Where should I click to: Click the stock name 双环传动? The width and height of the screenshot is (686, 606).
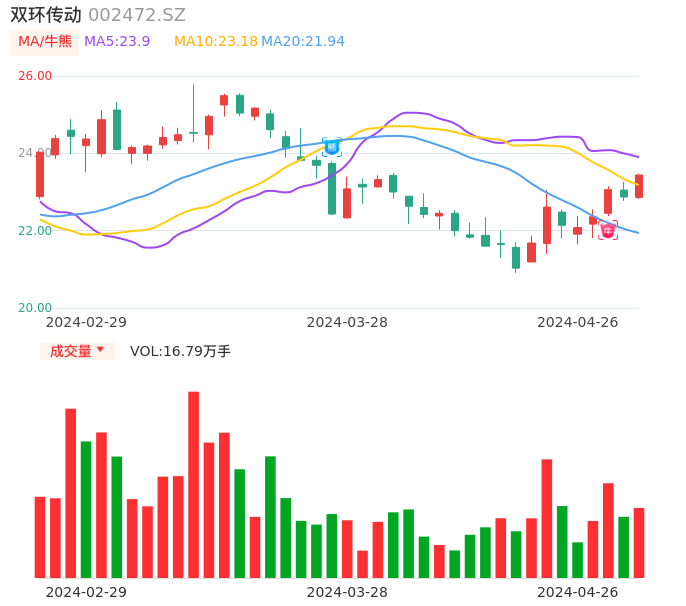(46, 15)
